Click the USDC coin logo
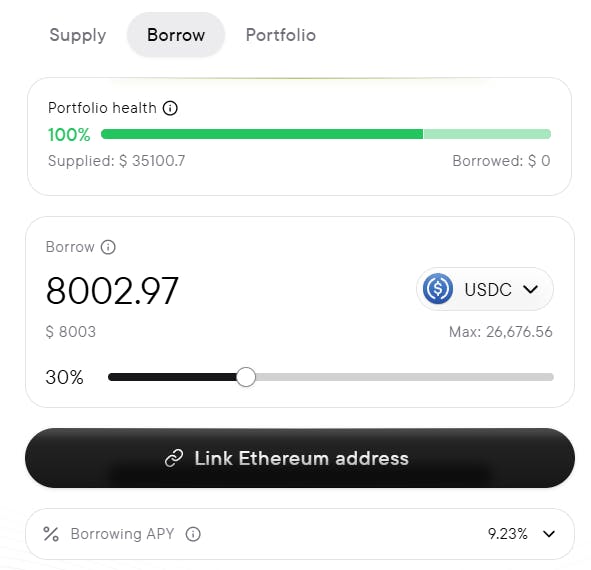 [438, 289]
